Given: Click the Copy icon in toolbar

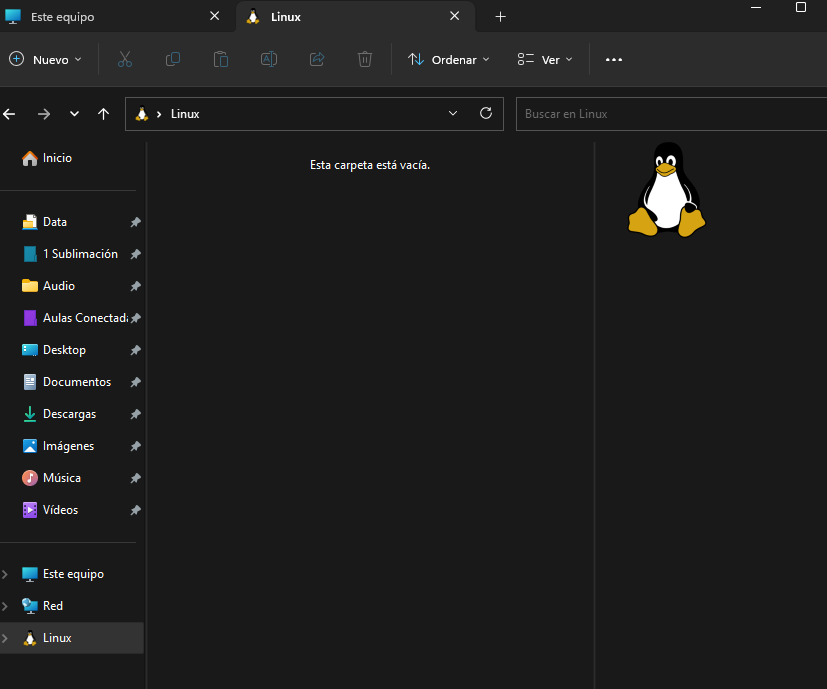Looking at the screenshot, I should pos(172,59).
